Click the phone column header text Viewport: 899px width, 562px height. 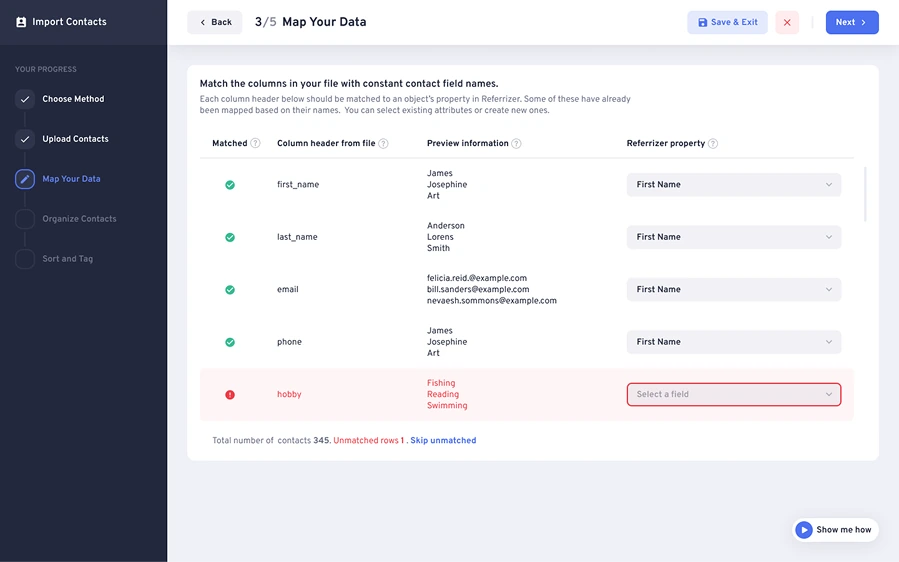pyautogui.click(x=290, y=342)
